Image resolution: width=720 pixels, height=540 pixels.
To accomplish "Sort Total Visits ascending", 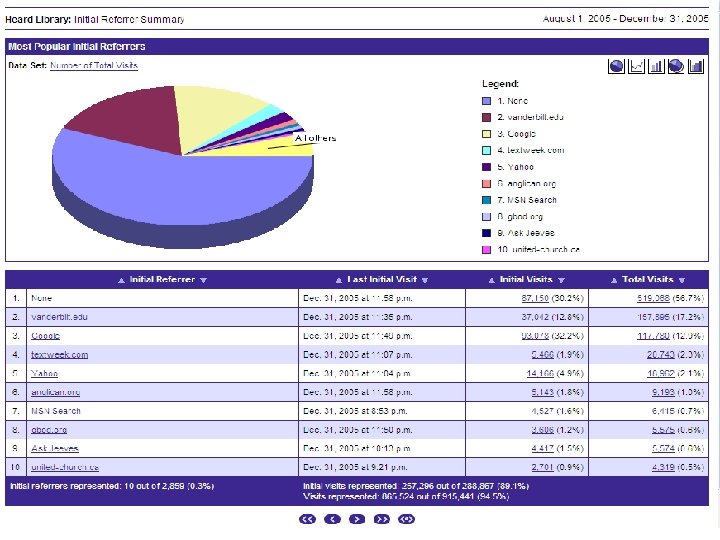I will click(614, 280).
